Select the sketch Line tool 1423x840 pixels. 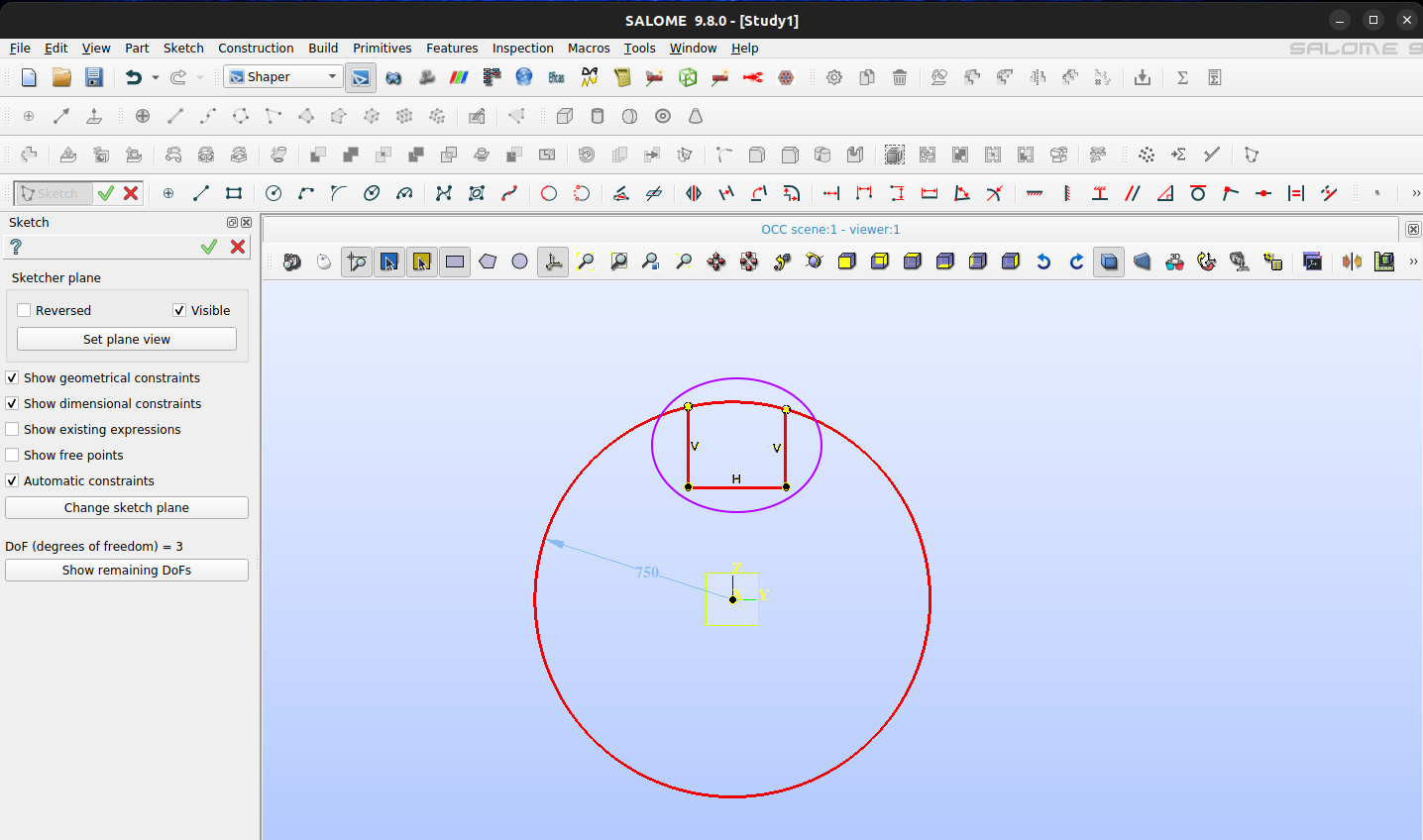201,193
